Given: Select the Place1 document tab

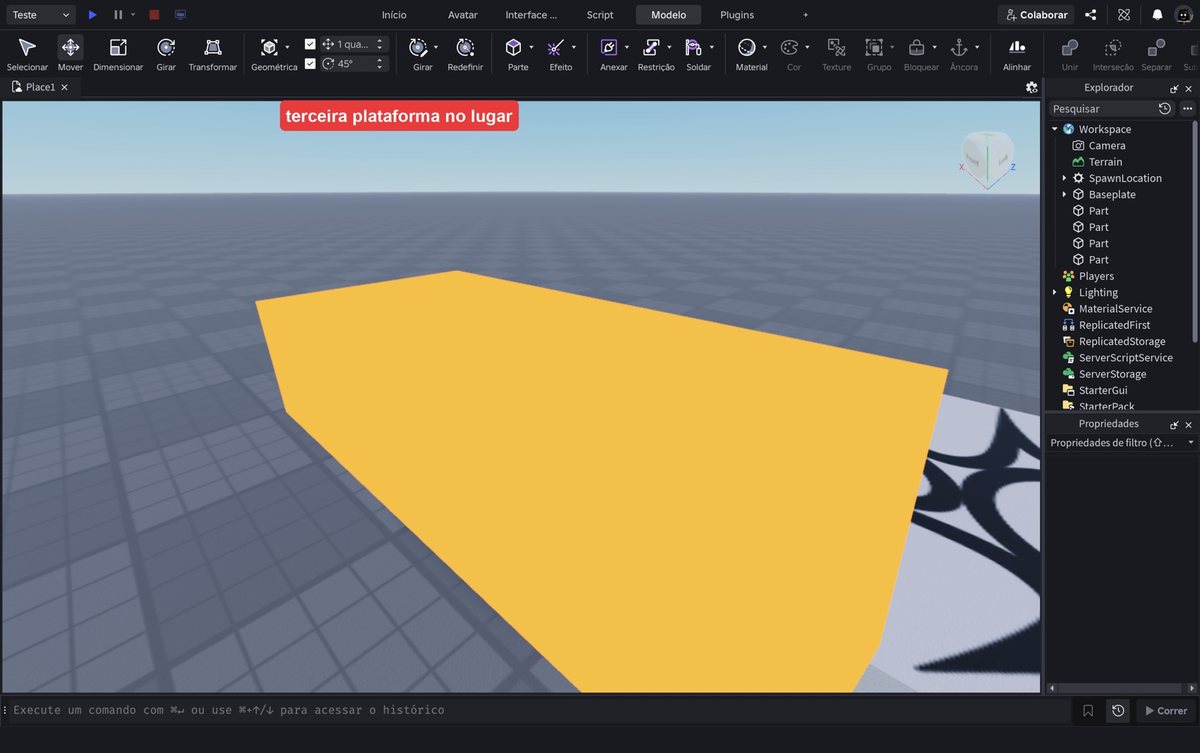Looking at the screenshot, I should [x=40, y=87].
